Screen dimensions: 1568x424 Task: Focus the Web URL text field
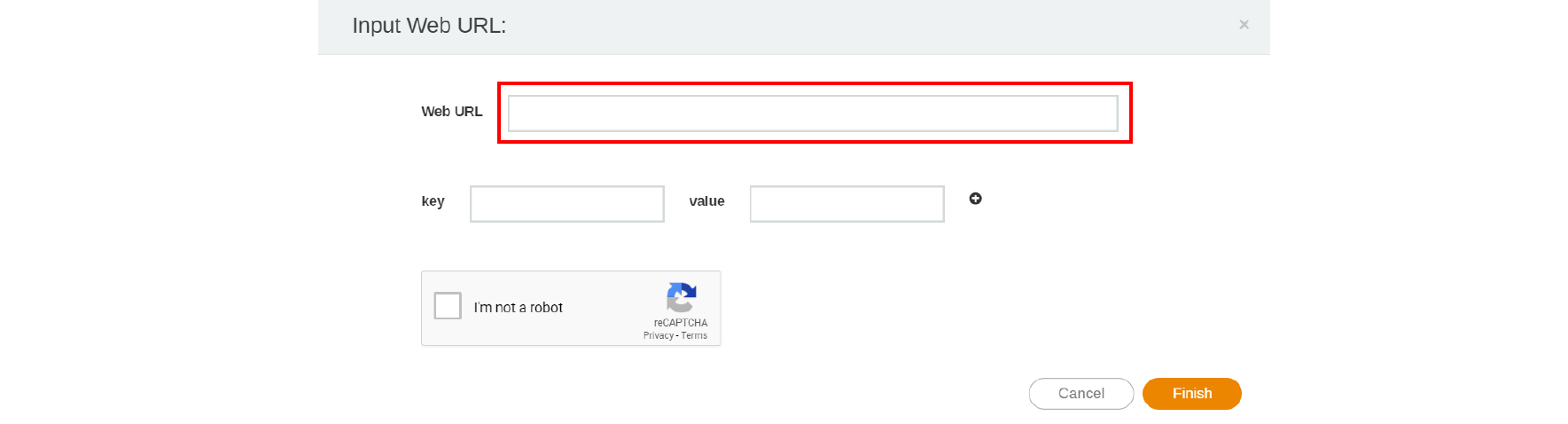[x=812, y=114]
